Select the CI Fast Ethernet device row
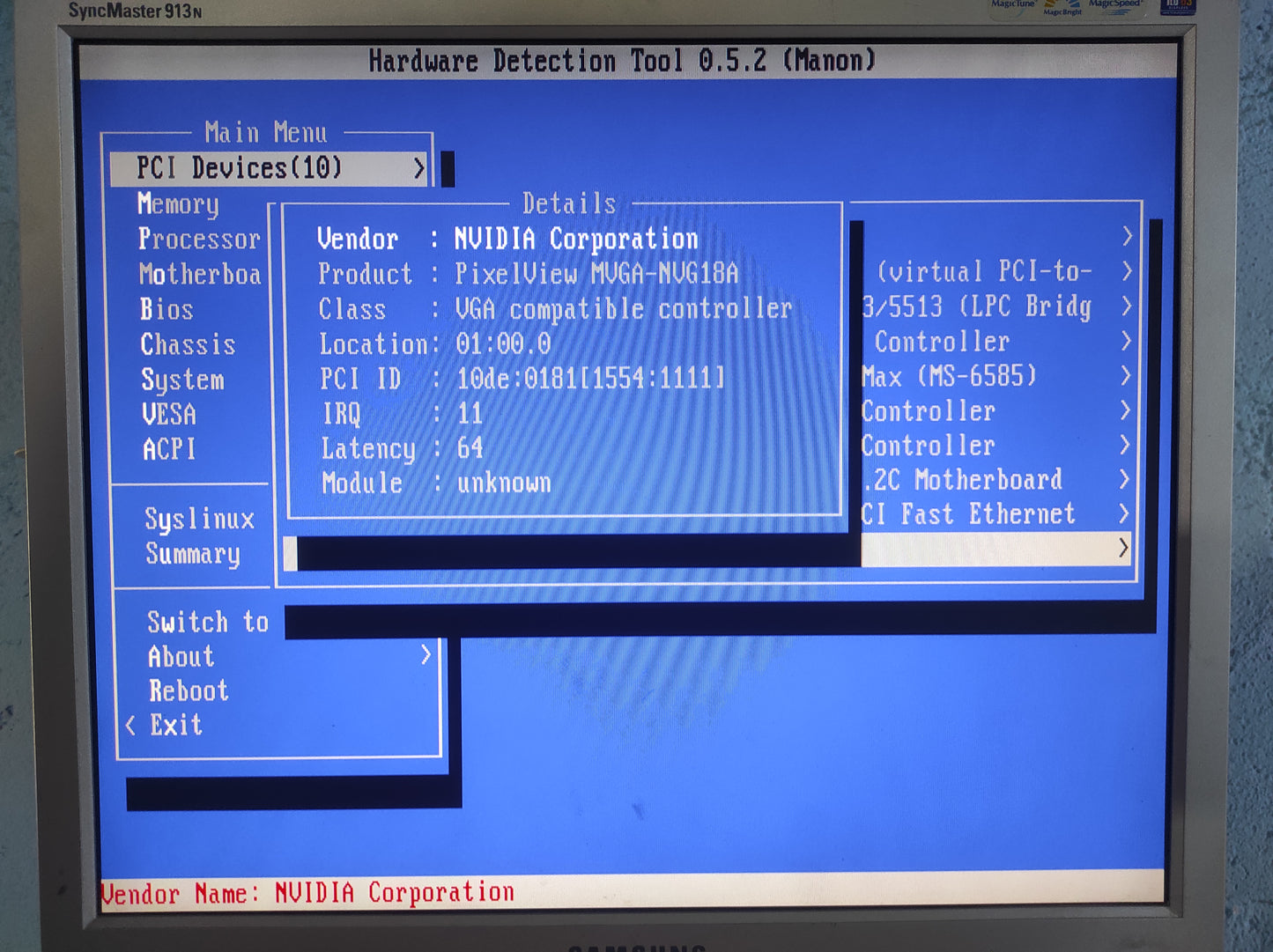This screenshot has width=1273, height=952. (x=969, y=514)
